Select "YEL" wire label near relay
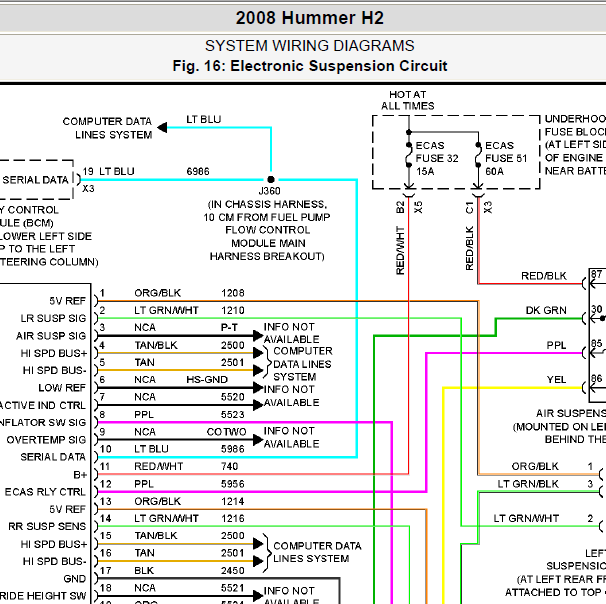Screen dimensions: 606x604 (x=556, y=380)
